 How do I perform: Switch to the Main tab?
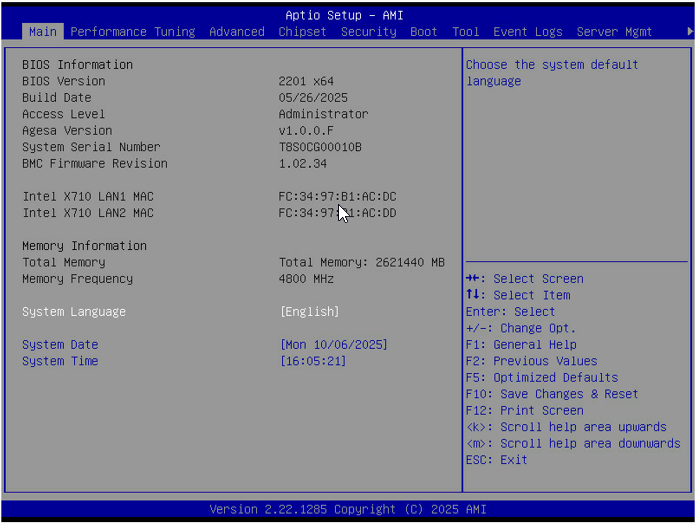click(x=43, y=32)
